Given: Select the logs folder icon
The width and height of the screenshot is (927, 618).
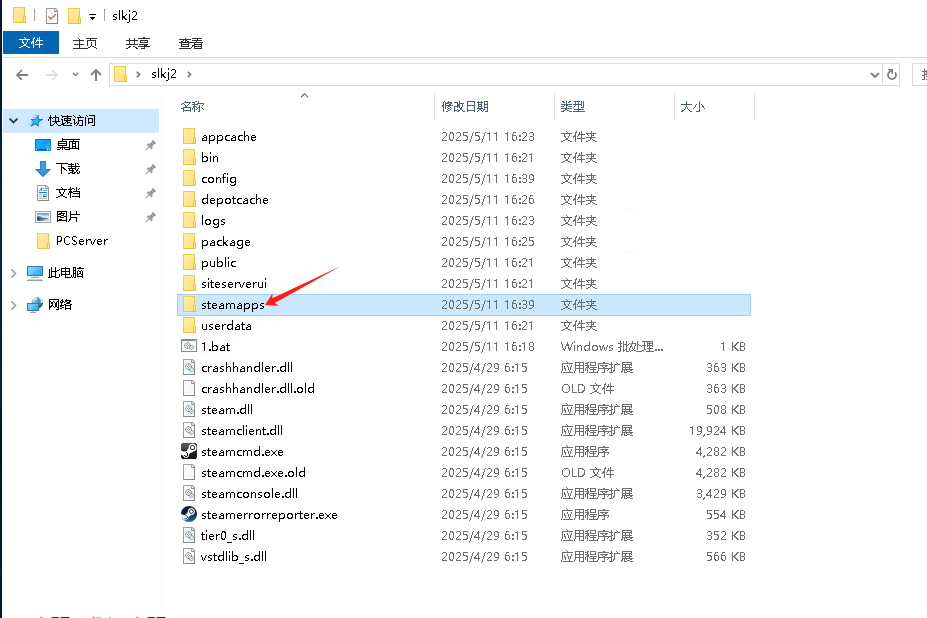Looking at the screenshot, I should click(x=189, y=221).
